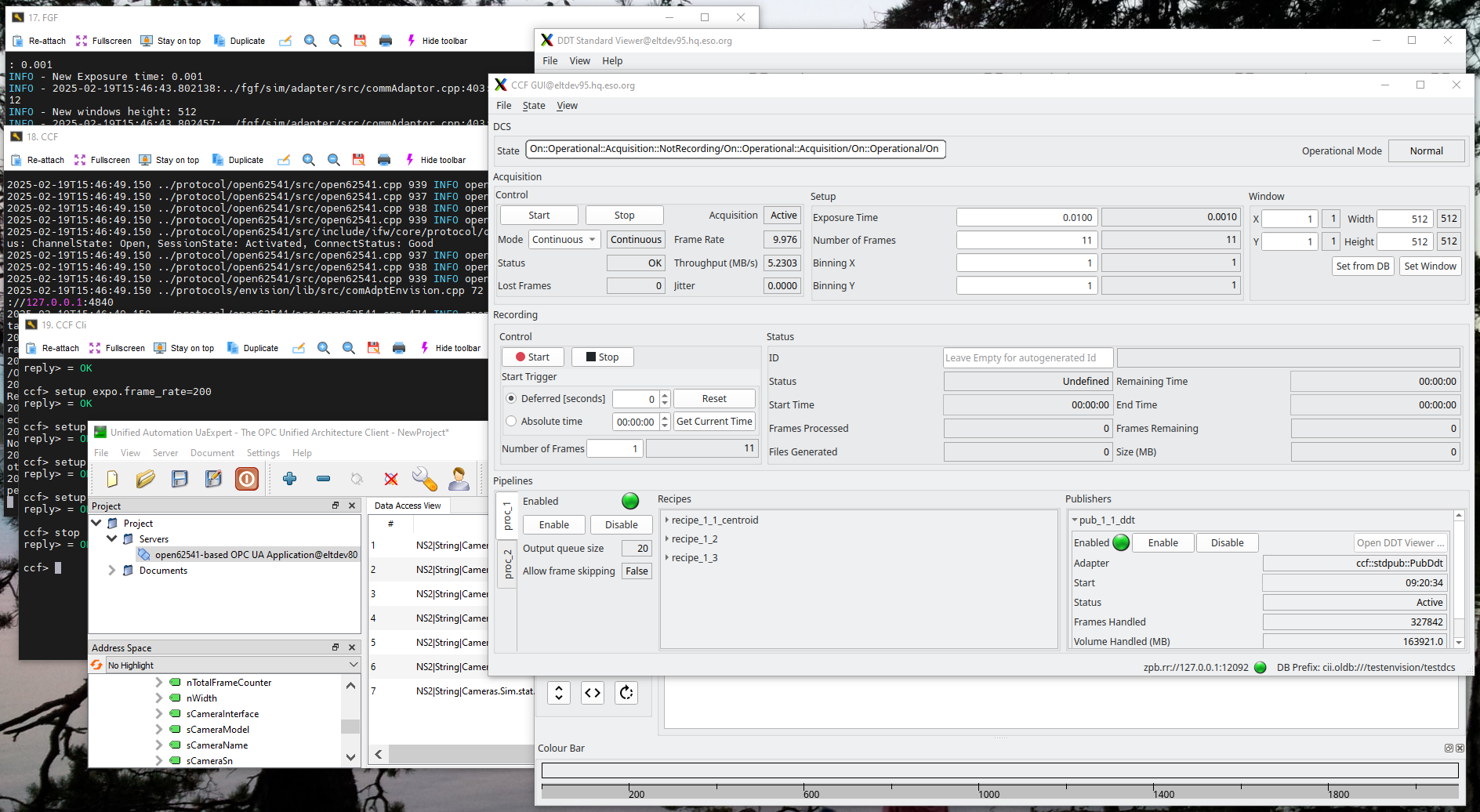
Task: Click the UaExpert Add Server plus icon
Action: tap(289, 478)
